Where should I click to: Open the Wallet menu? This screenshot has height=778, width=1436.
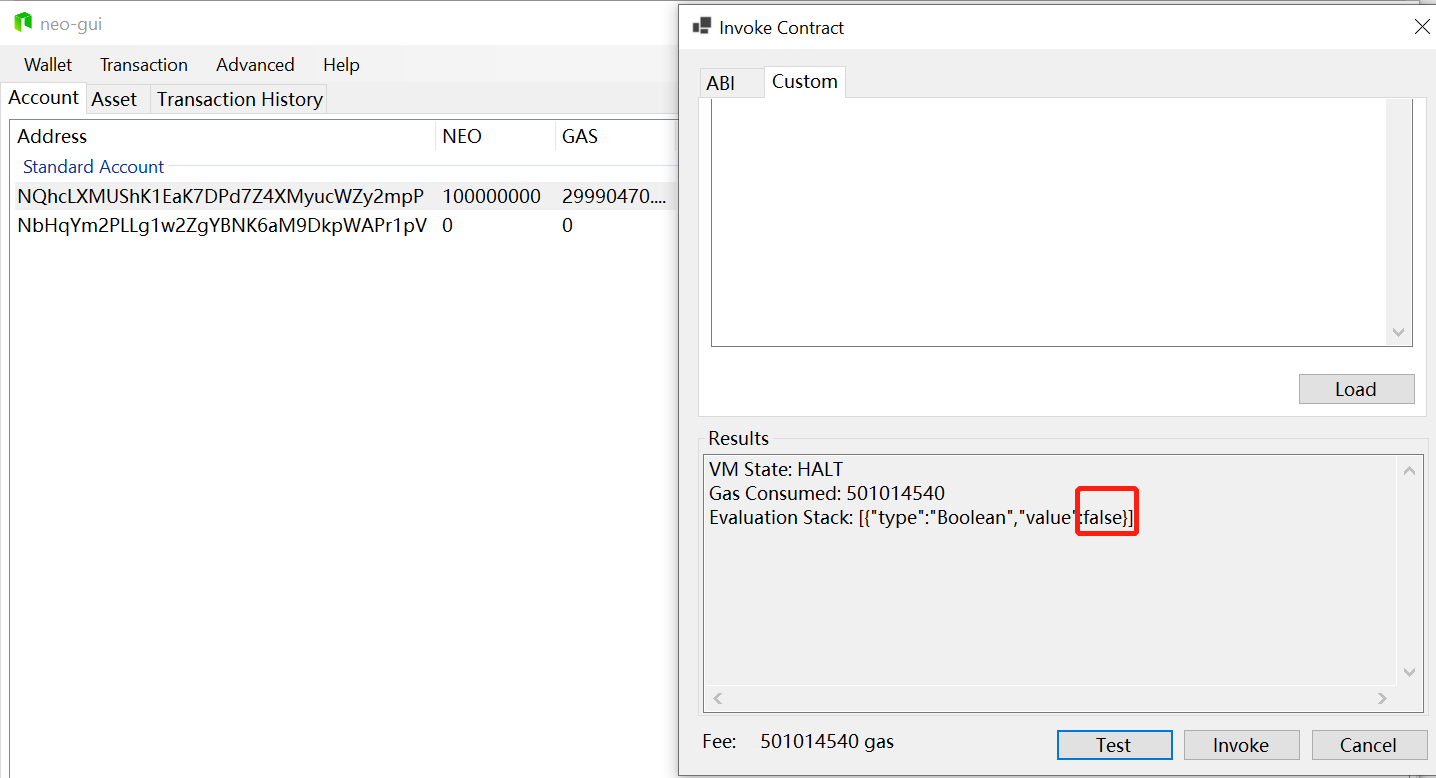tap(48, 65)
